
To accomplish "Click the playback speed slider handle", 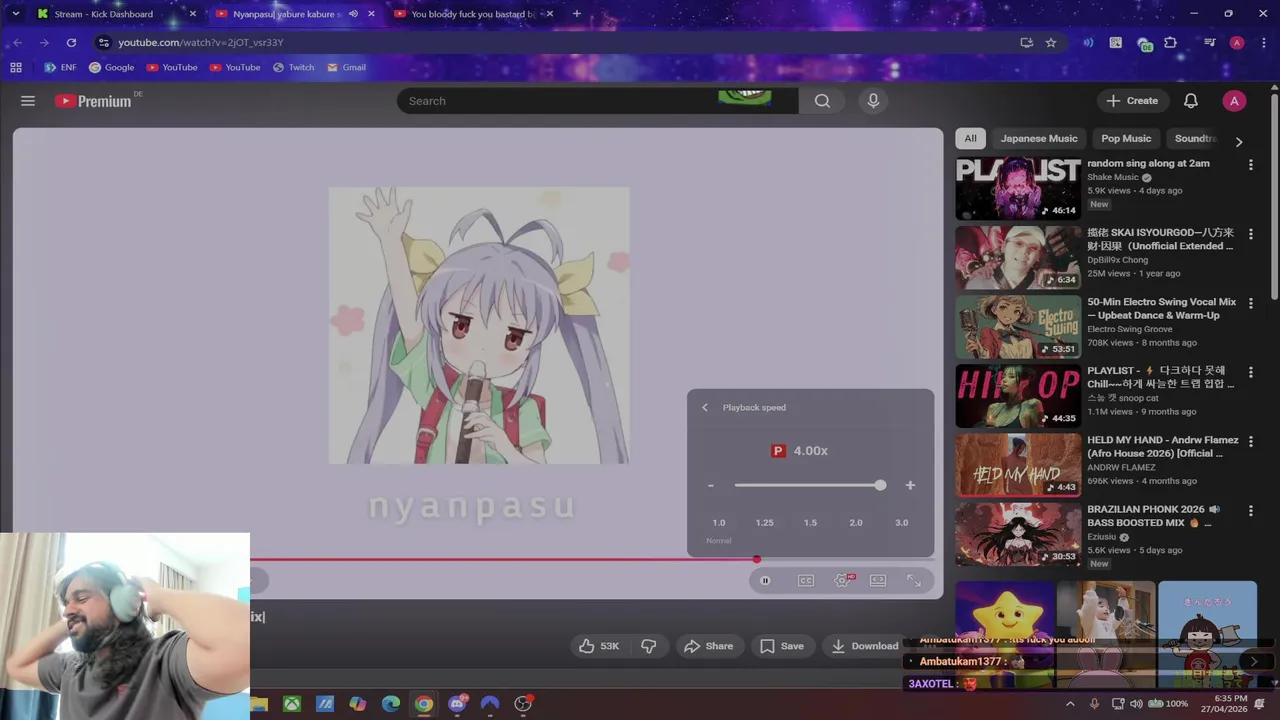I will (x=880, y=485).
